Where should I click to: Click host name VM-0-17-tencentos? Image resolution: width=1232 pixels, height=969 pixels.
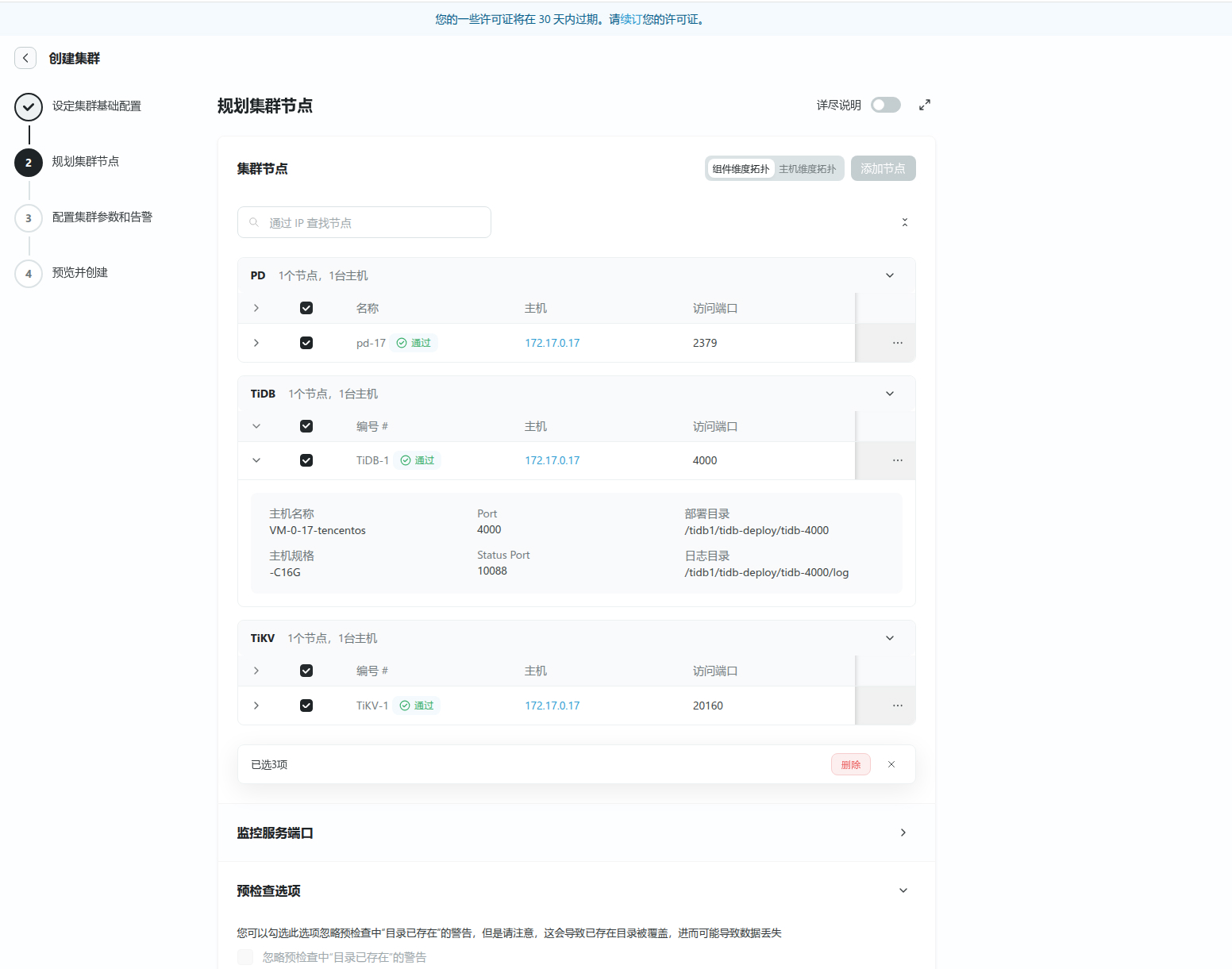[318, 530]
